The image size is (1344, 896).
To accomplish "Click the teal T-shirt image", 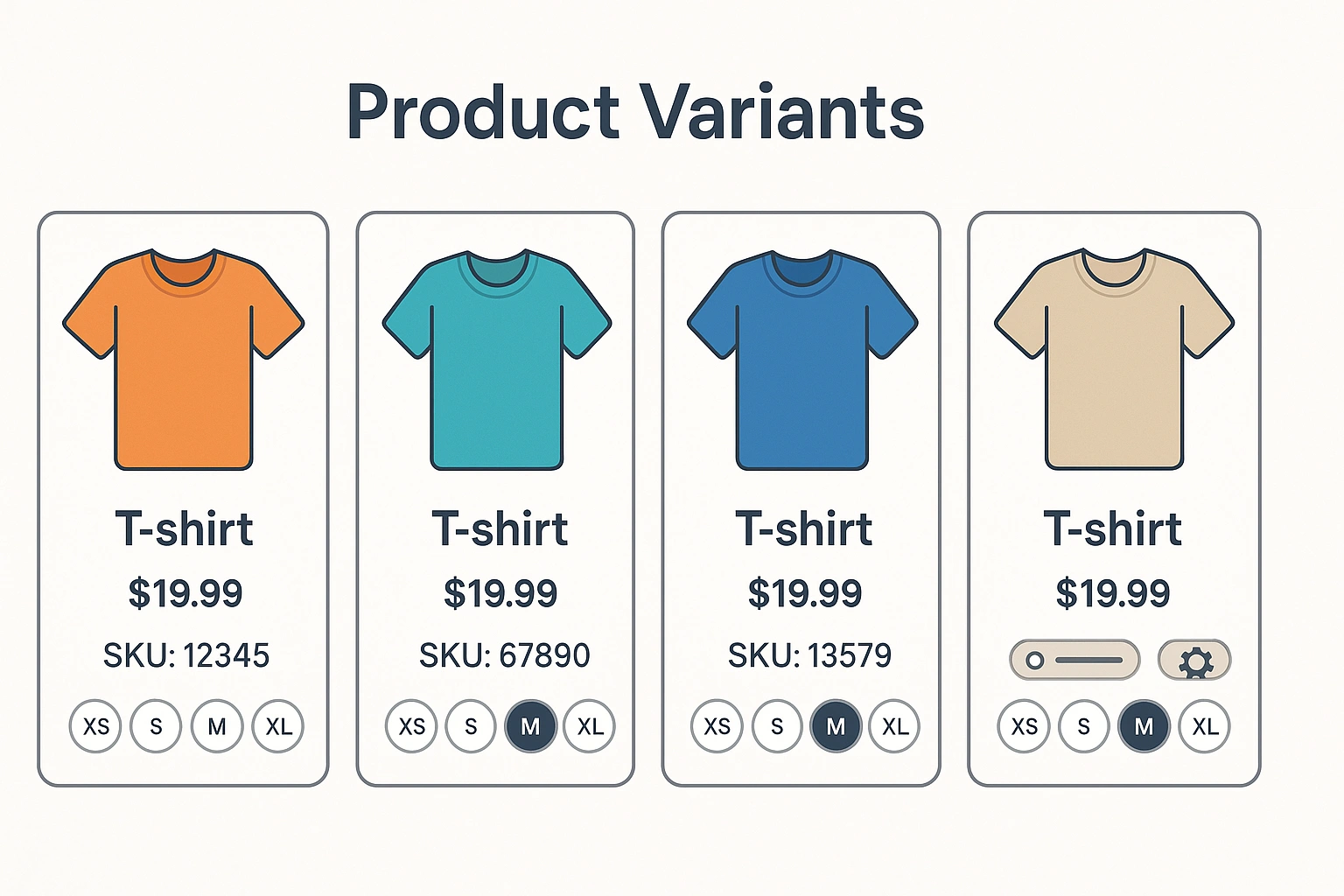I will pos(497,359).
